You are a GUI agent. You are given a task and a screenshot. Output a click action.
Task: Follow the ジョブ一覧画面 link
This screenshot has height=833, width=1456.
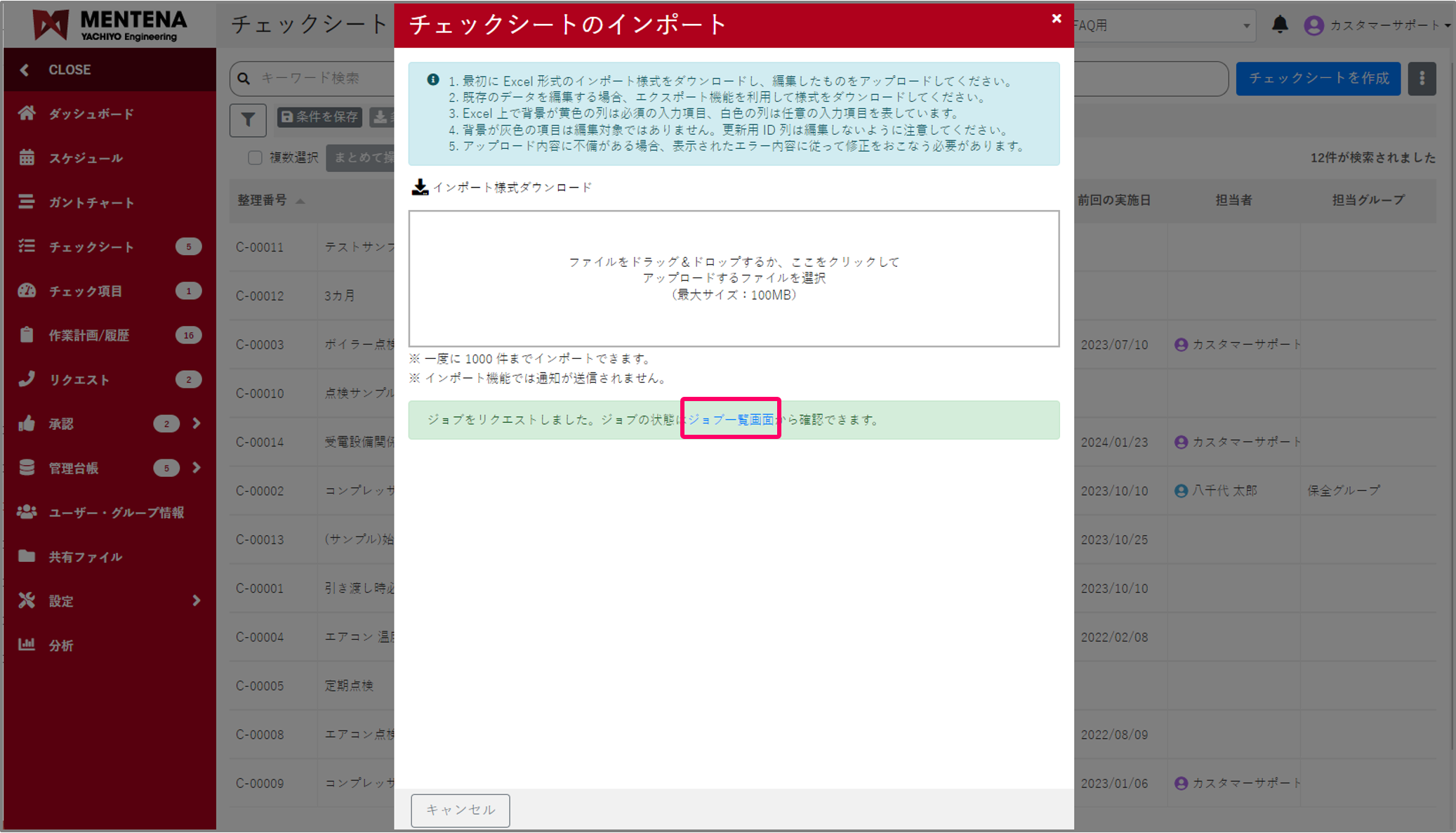point(730,420)
